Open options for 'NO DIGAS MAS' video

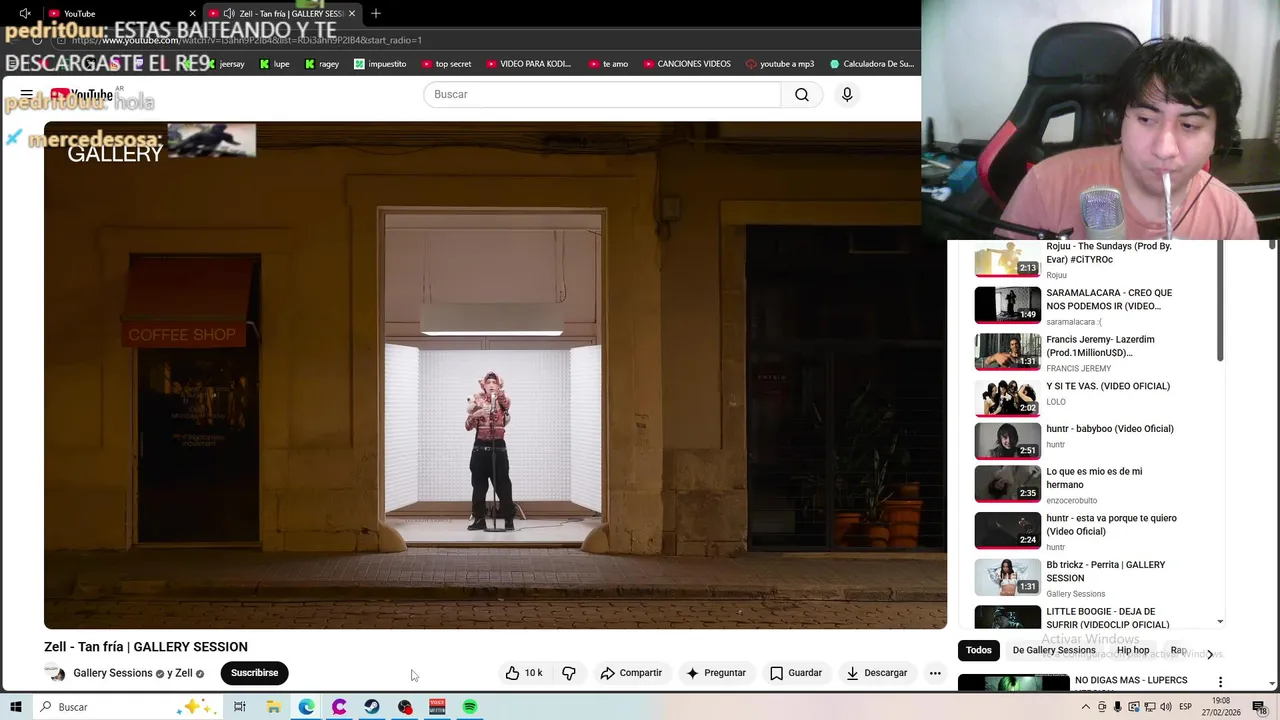[1220, 682]
